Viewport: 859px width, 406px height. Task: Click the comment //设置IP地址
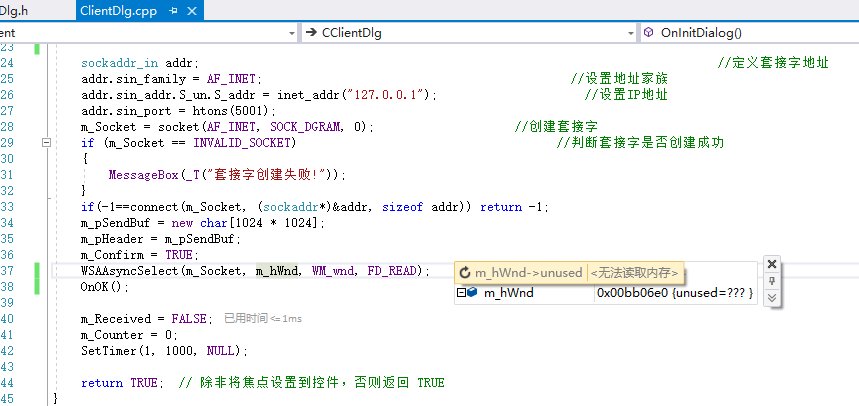pos(626,95)
